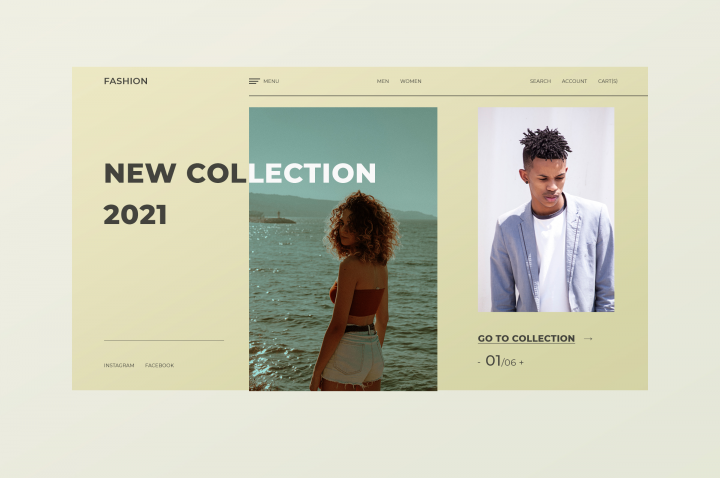Viewport: 720px width, 478px height.
Task: Open the WOMEN category
Action: pos(411,81)
